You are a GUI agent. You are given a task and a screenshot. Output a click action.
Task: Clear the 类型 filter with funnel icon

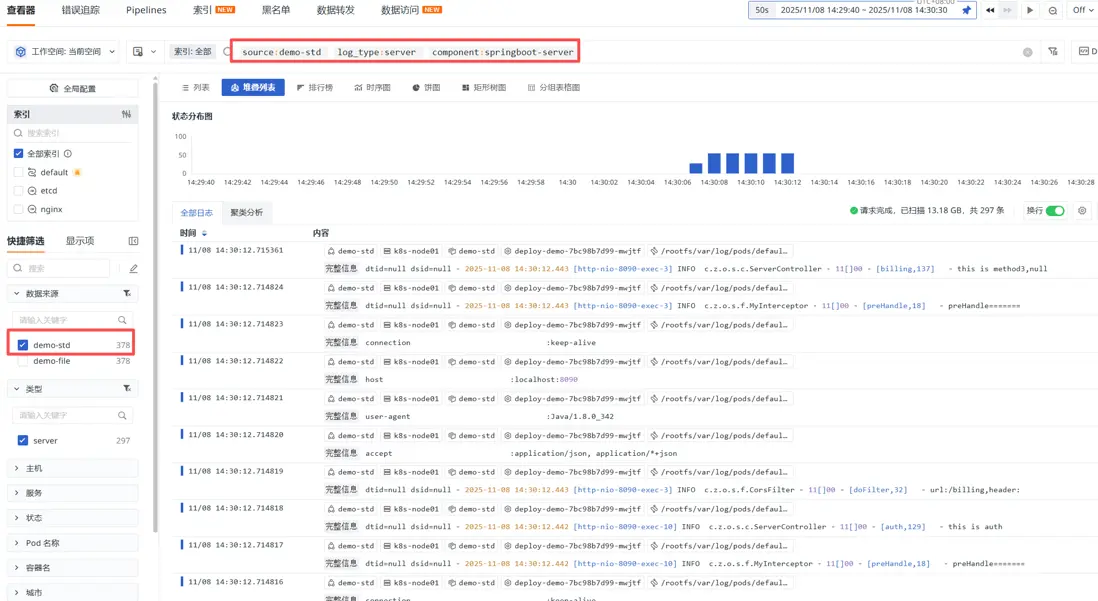pos(127,389)
